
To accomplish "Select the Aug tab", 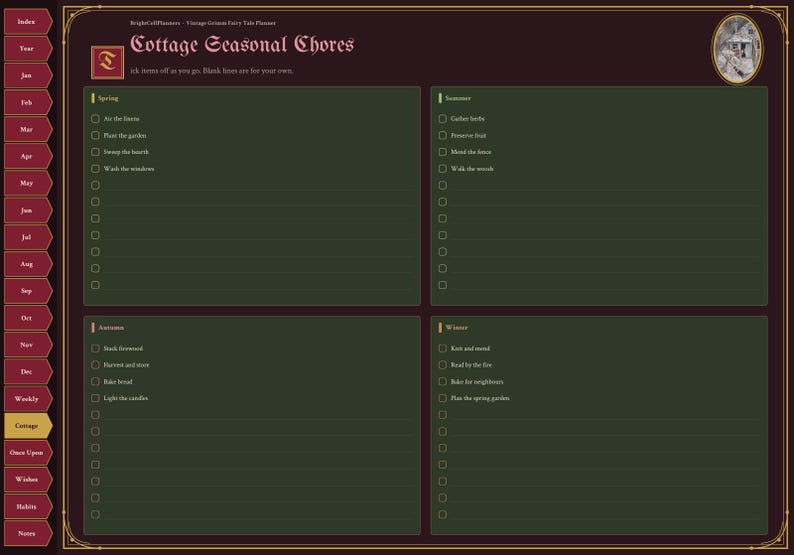I will [28, 264].
